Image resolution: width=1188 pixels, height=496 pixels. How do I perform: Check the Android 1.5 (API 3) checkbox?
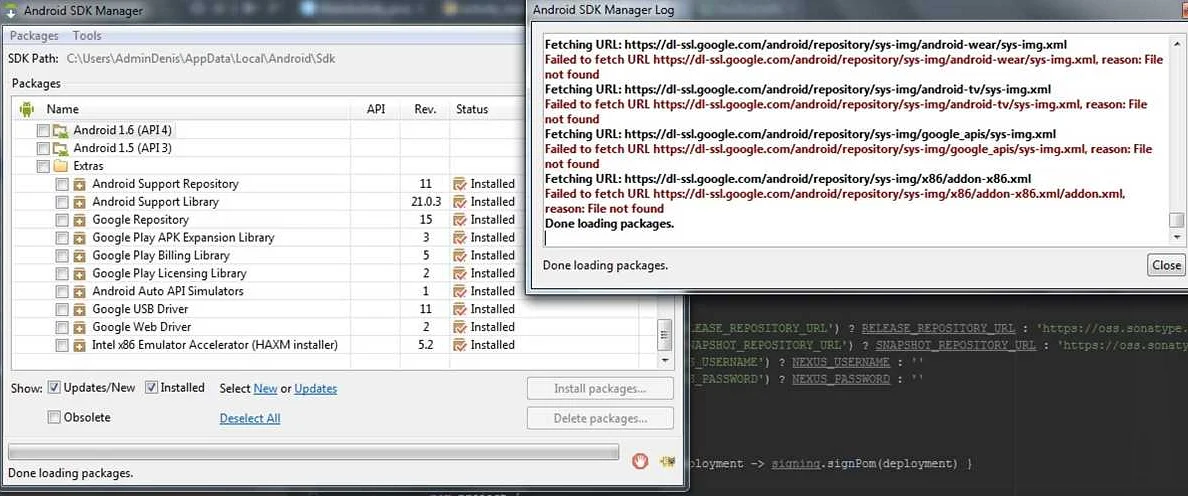43,148
